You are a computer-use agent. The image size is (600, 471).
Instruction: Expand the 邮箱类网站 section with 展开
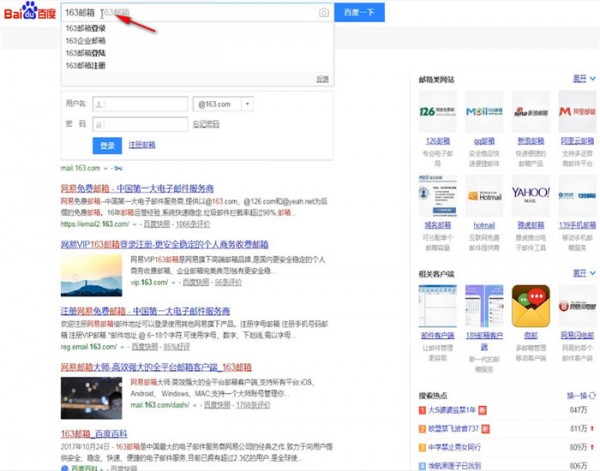pos(584,79)
